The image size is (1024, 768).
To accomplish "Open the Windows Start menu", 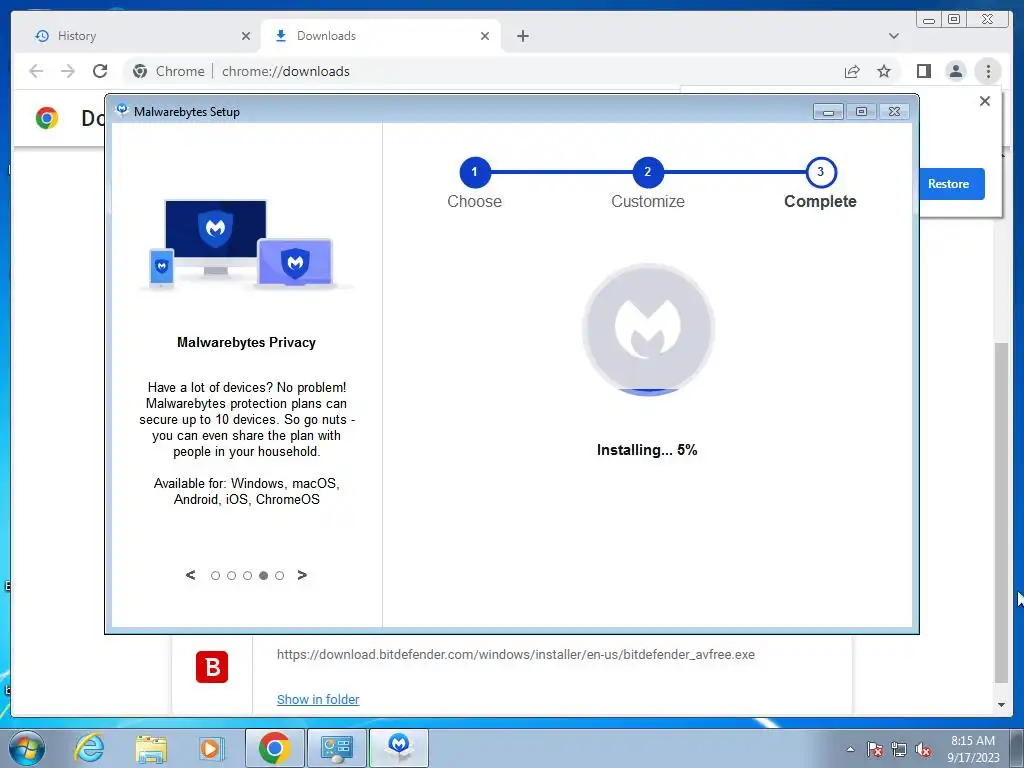I will (x=27, y=748).
